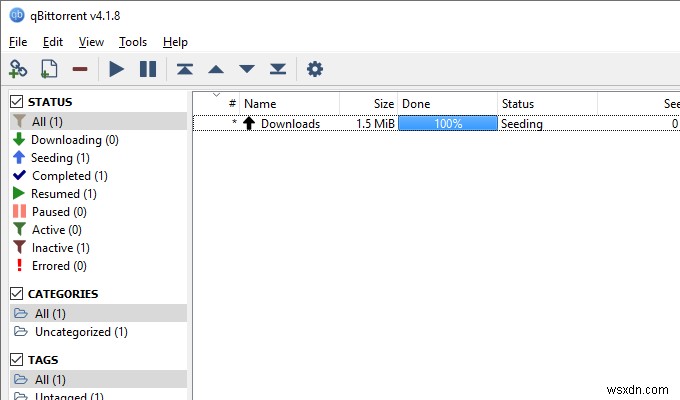The height and width of the screenshot is (400, 680).
Task: Click the Seeding status cell of Downloads
Action: coord(522,124)
